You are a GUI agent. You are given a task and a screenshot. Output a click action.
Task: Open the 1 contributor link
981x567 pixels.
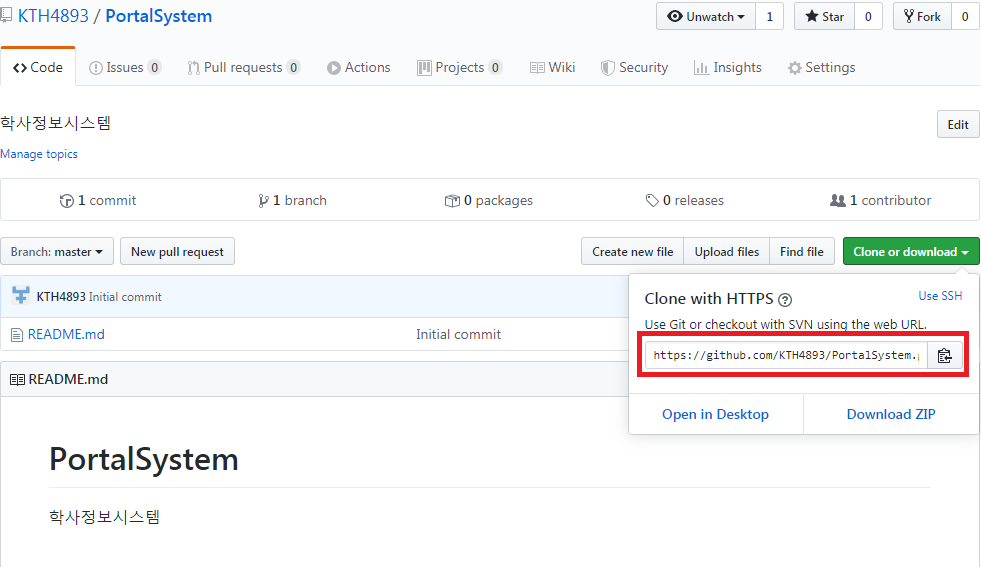[x=880, y=200]
